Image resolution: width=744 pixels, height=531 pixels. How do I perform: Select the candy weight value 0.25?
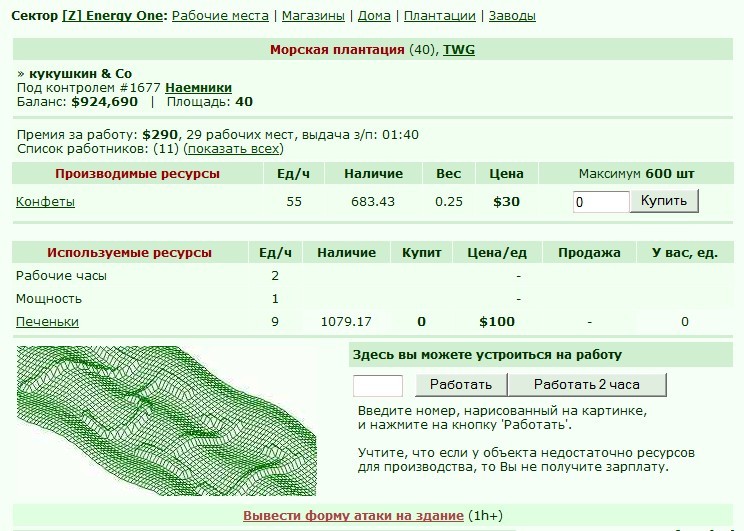coord(449,202)
